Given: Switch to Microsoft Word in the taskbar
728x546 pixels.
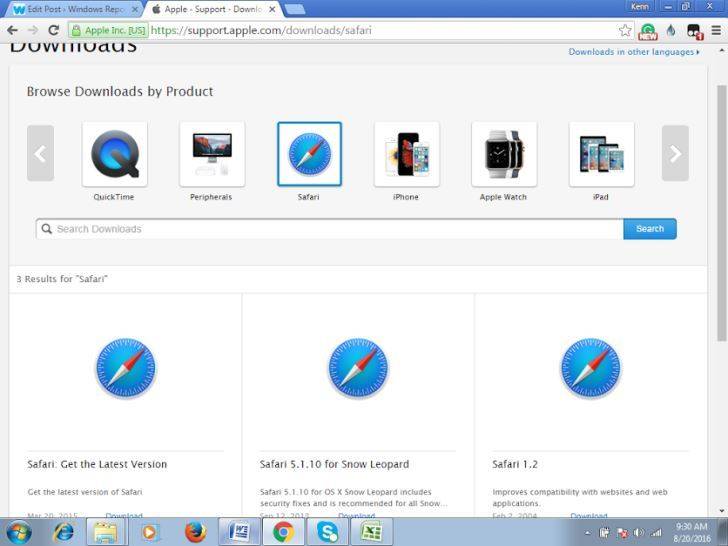Looking at the screenshot, I should coord(240,532).
